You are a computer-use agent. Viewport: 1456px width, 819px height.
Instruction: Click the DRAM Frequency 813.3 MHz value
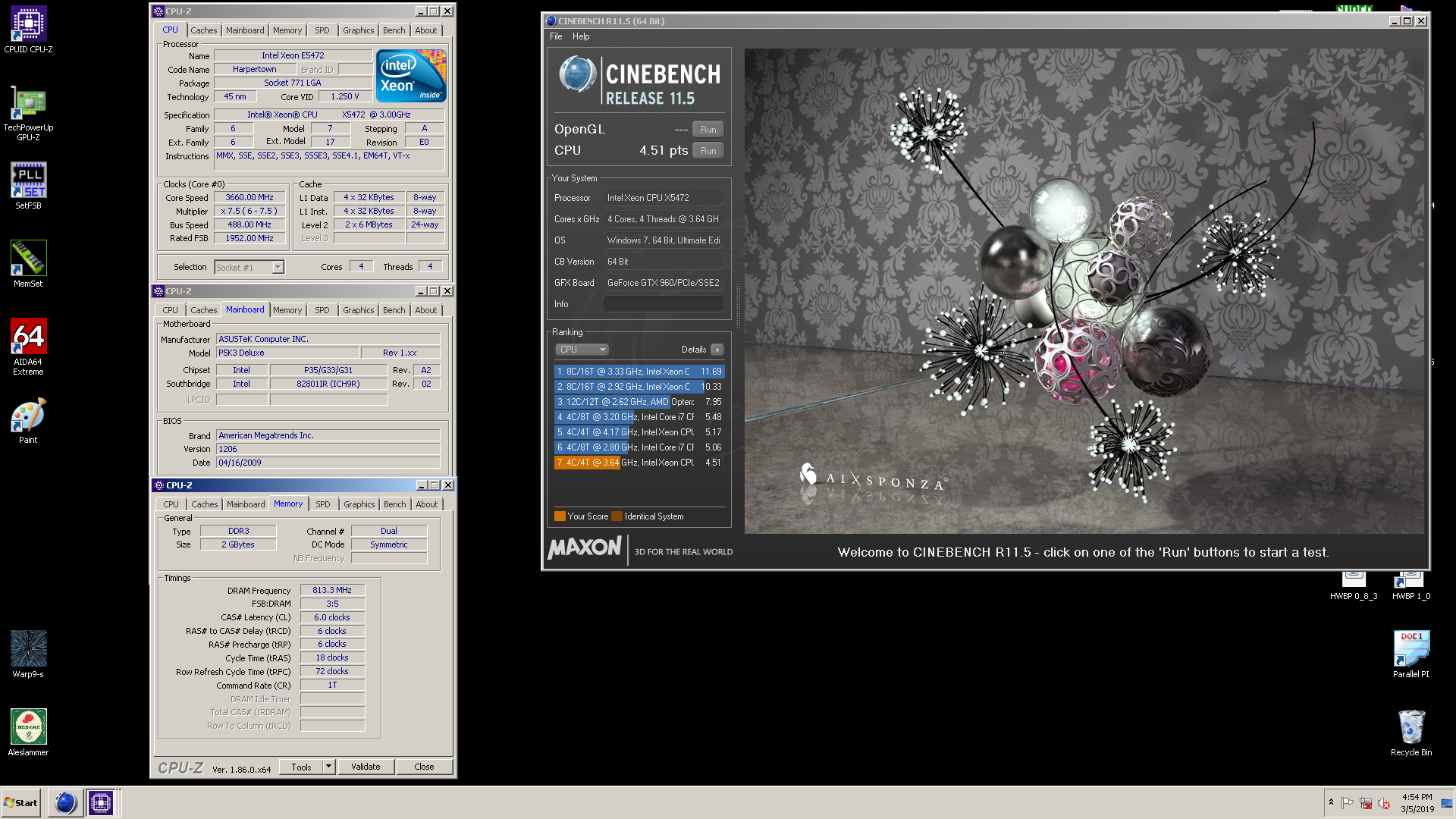(x=332, y=590)
